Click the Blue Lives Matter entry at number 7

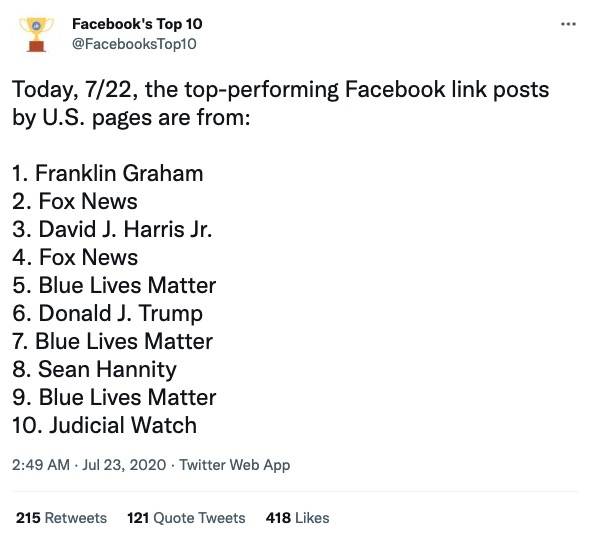click(113, 342)
